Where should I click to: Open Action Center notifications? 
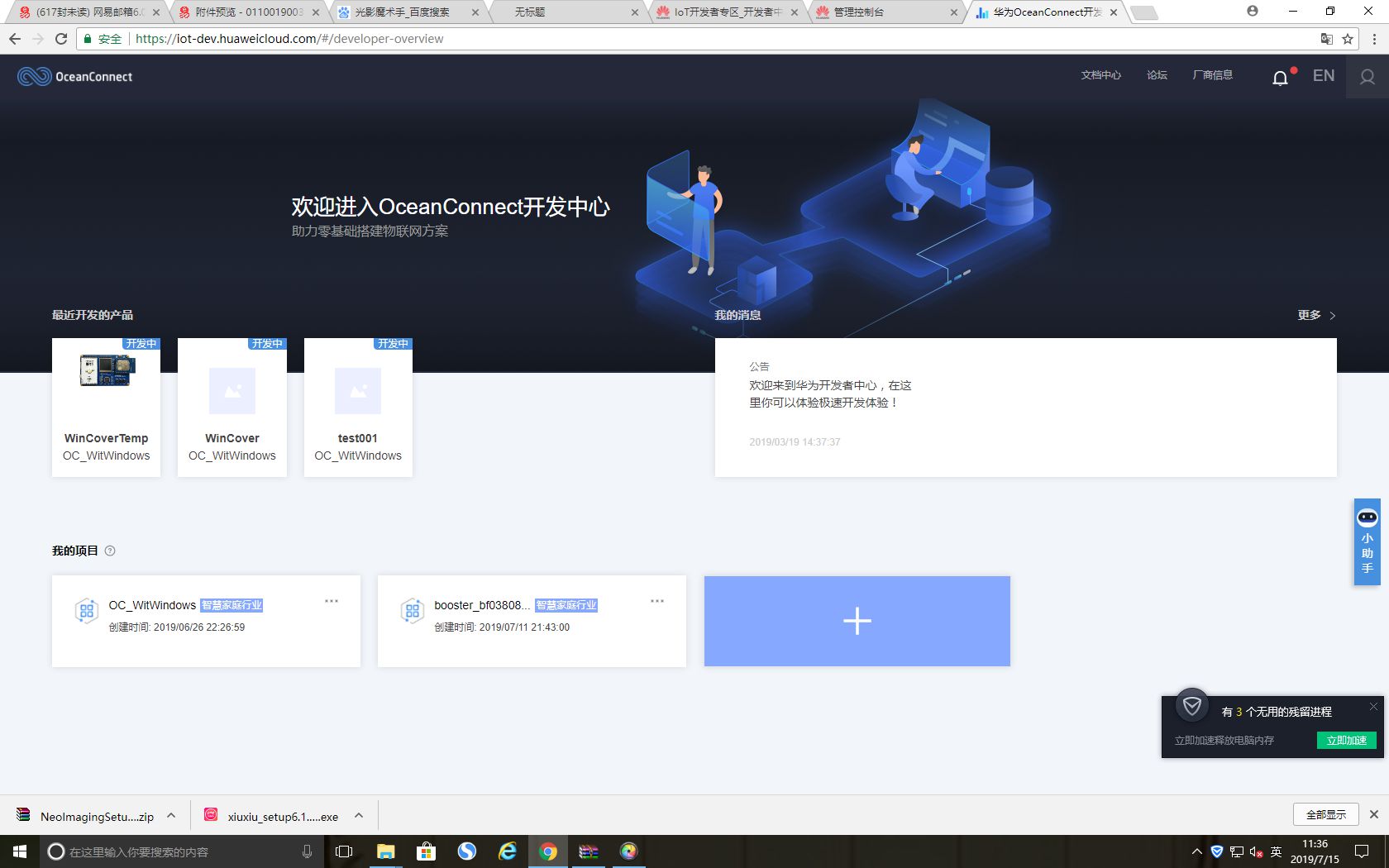(1362, 851)
